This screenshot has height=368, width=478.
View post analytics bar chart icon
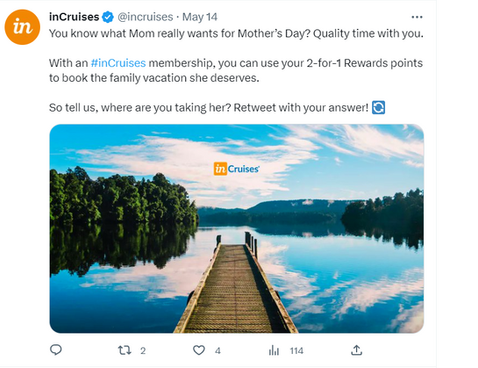274,350
